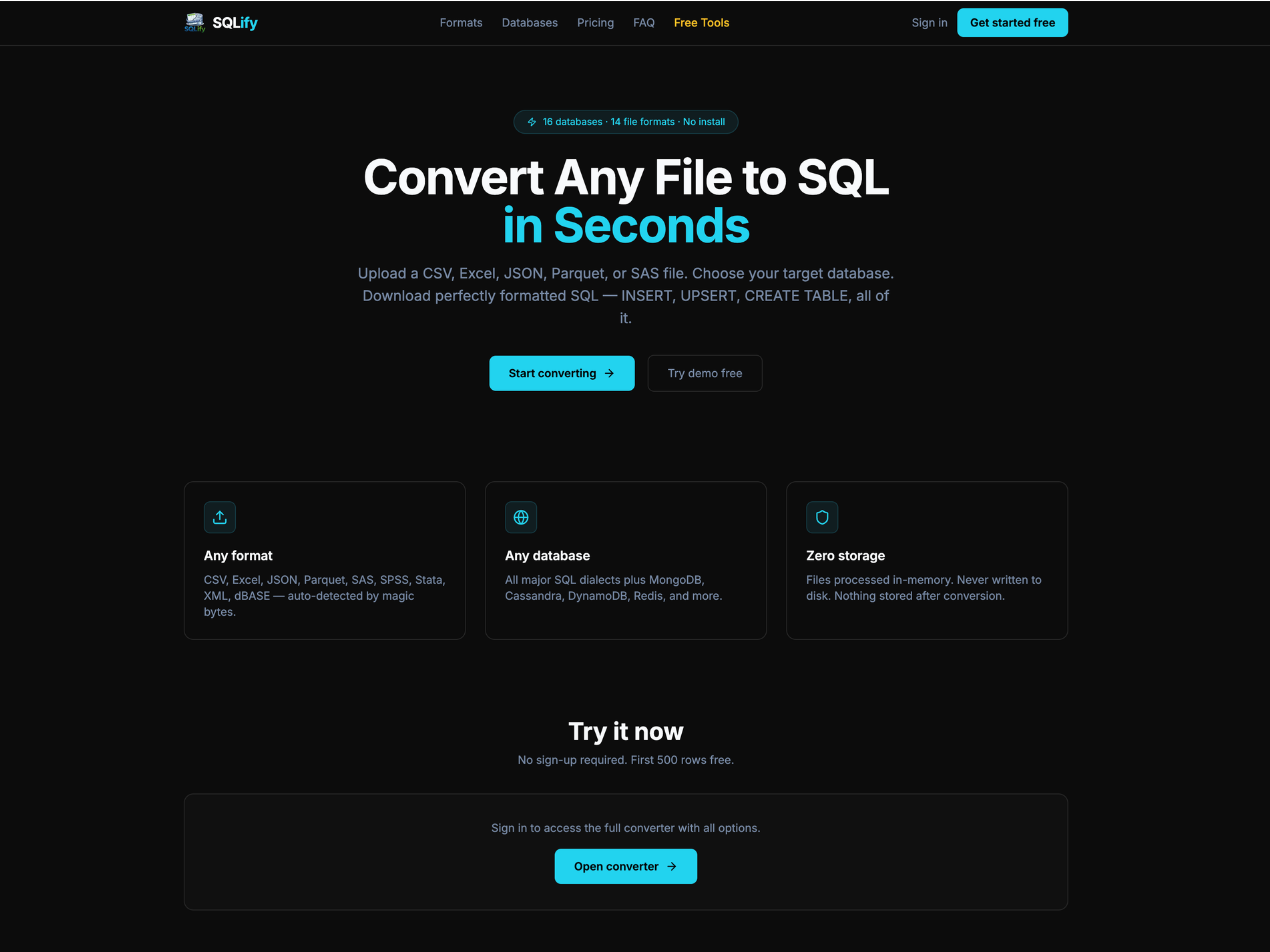The width and height of the screenshot is (1270, 952).
Task: Click Sign in
Action: pyautogui.click(x=929, y=22)
